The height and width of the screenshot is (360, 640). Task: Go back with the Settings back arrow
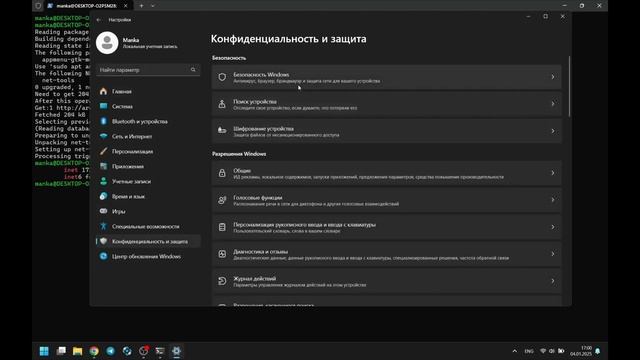[x=99, y=20]
